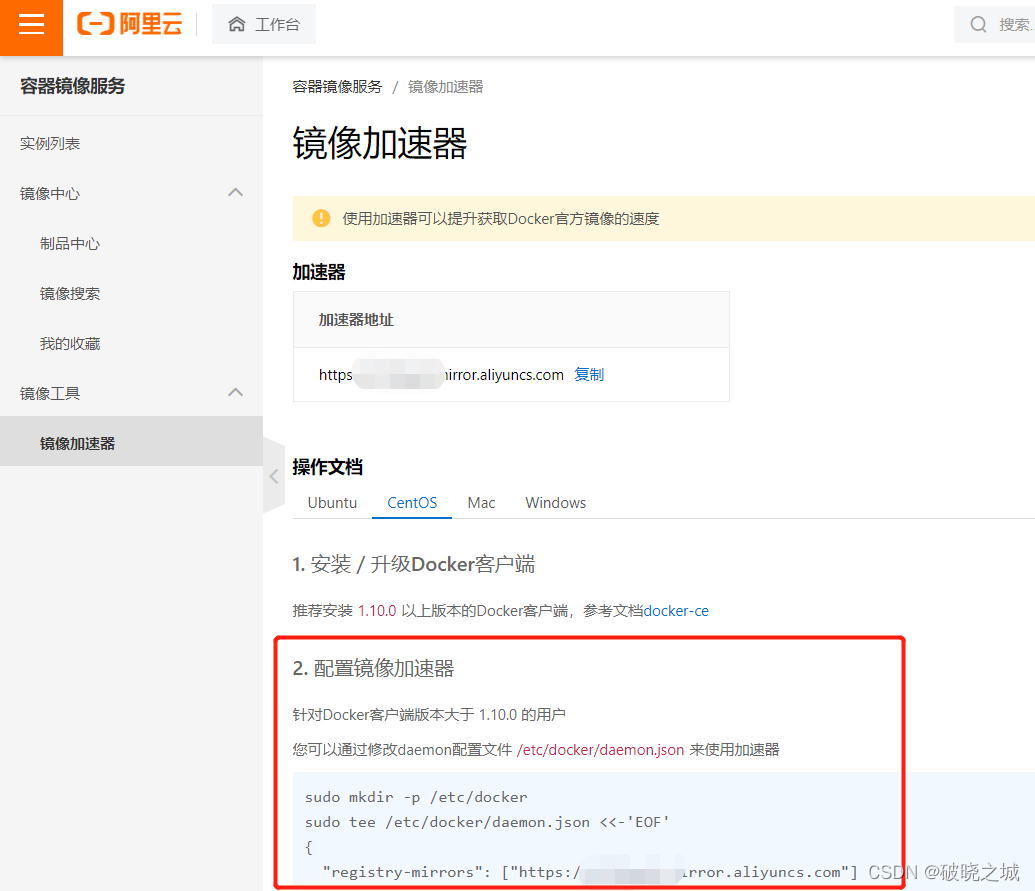This screenshot has width=1035, height=891.
Task: Open the docker-ce documentation link
Action: pyautogui.click(x=676, y=611)
